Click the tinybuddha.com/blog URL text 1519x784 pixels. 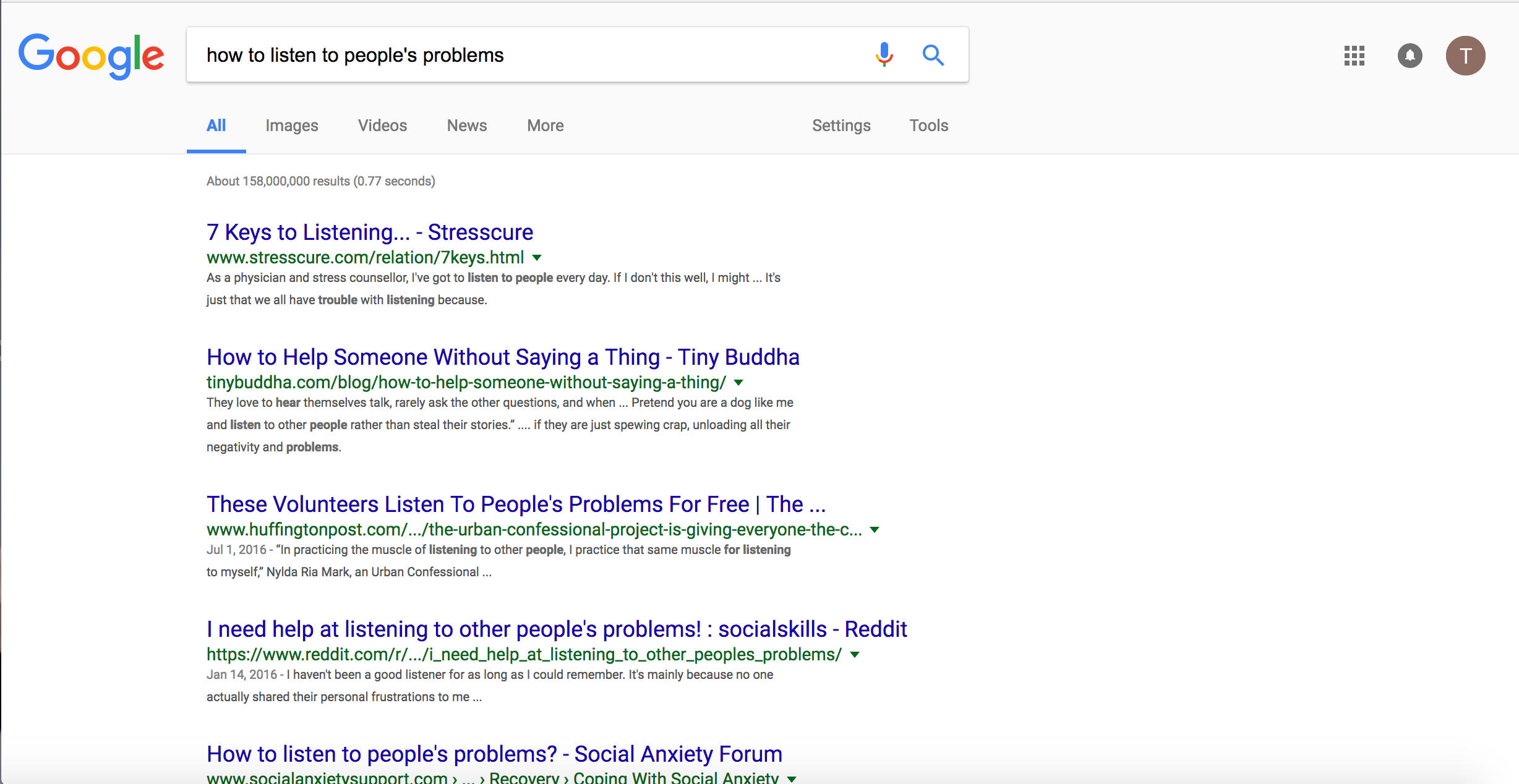(466, 383)
